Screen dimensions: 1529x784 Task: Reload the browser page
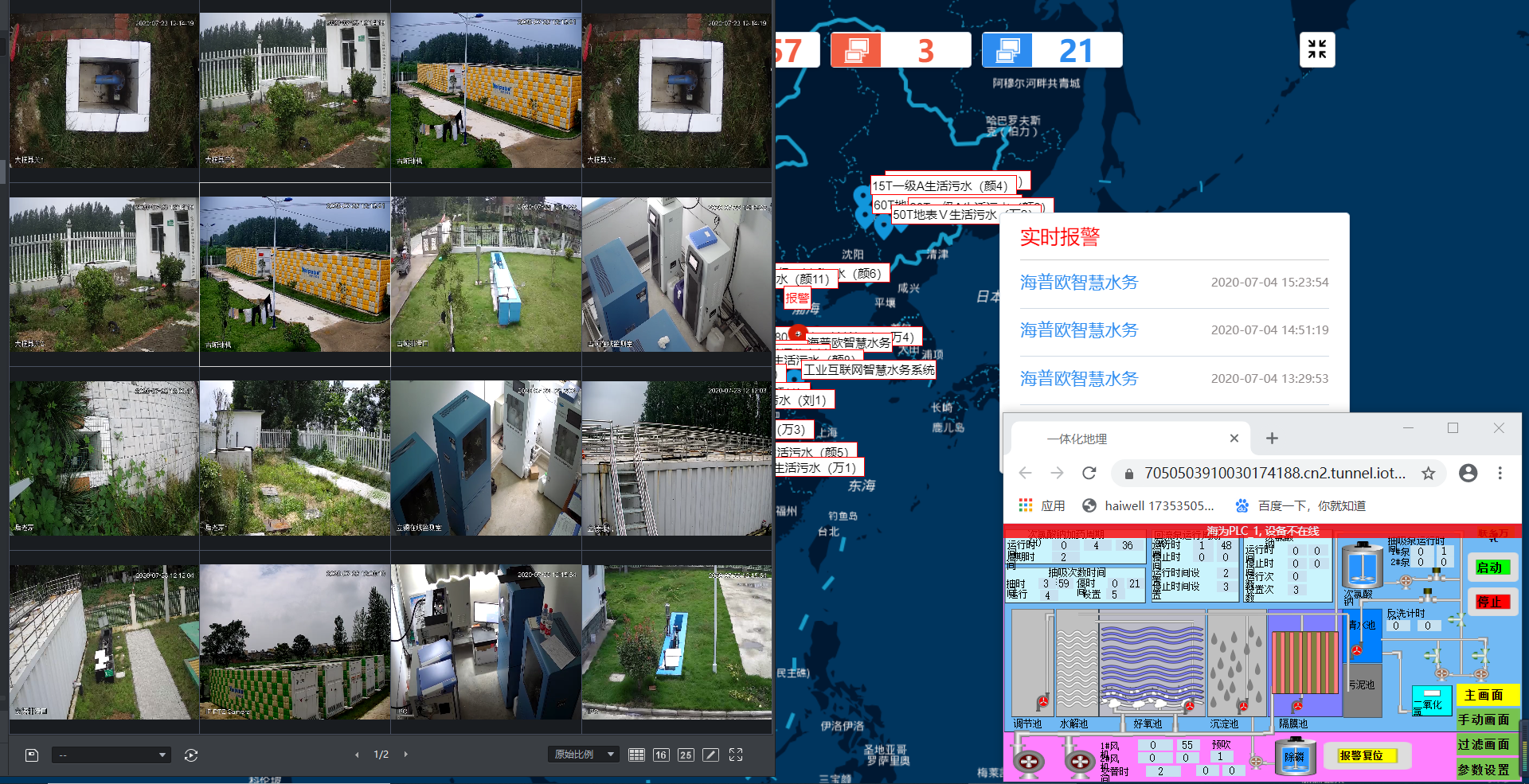pos(1089,474)
